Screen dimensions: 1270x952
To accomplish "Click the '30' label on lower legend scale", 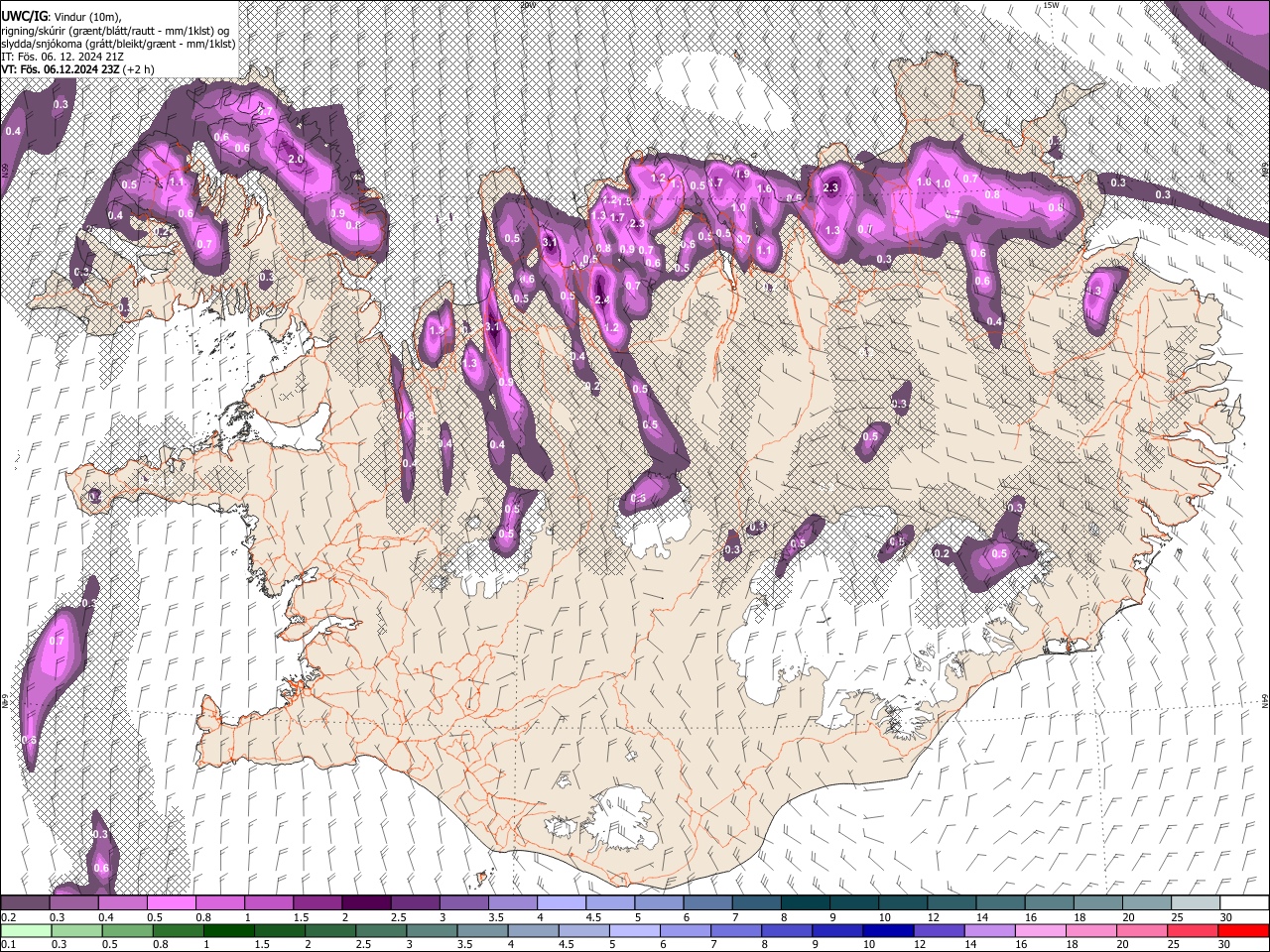I will click(x=1223, y=944).
